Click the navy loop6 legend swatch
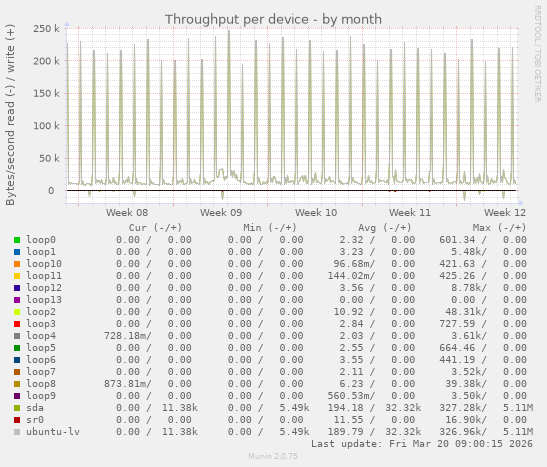This screenshot has height=467, width=547. click(17, 360)
